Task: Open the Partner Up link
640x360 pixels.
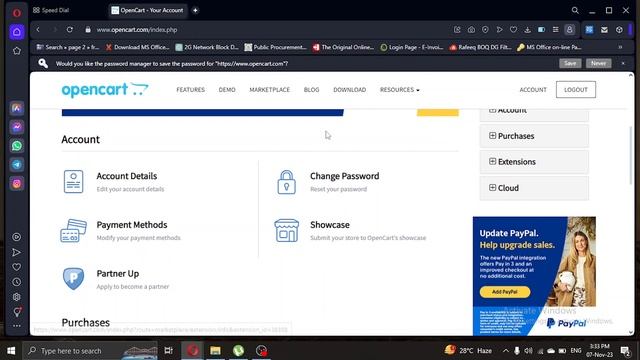Action: (x=118, y=273)
